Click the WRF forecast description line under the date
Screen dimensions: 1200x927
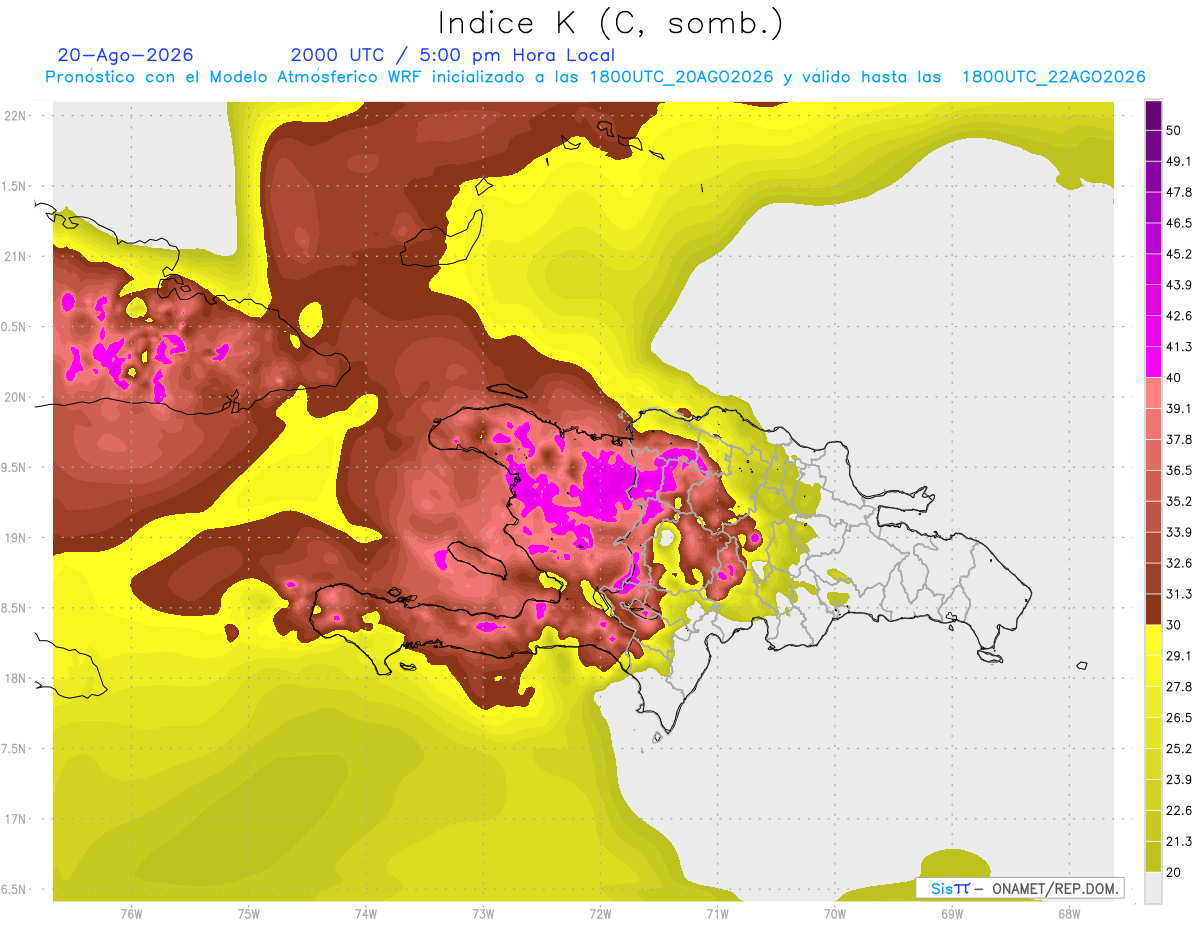(x=595, y=77)
